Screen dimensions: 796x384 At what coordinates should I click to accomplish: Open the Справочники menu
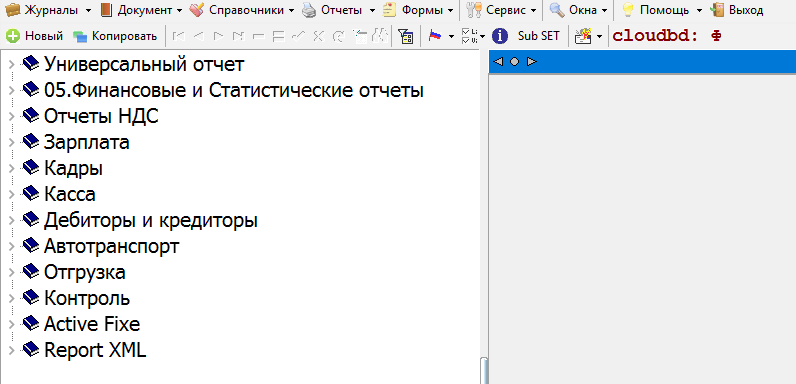point(242,10)
